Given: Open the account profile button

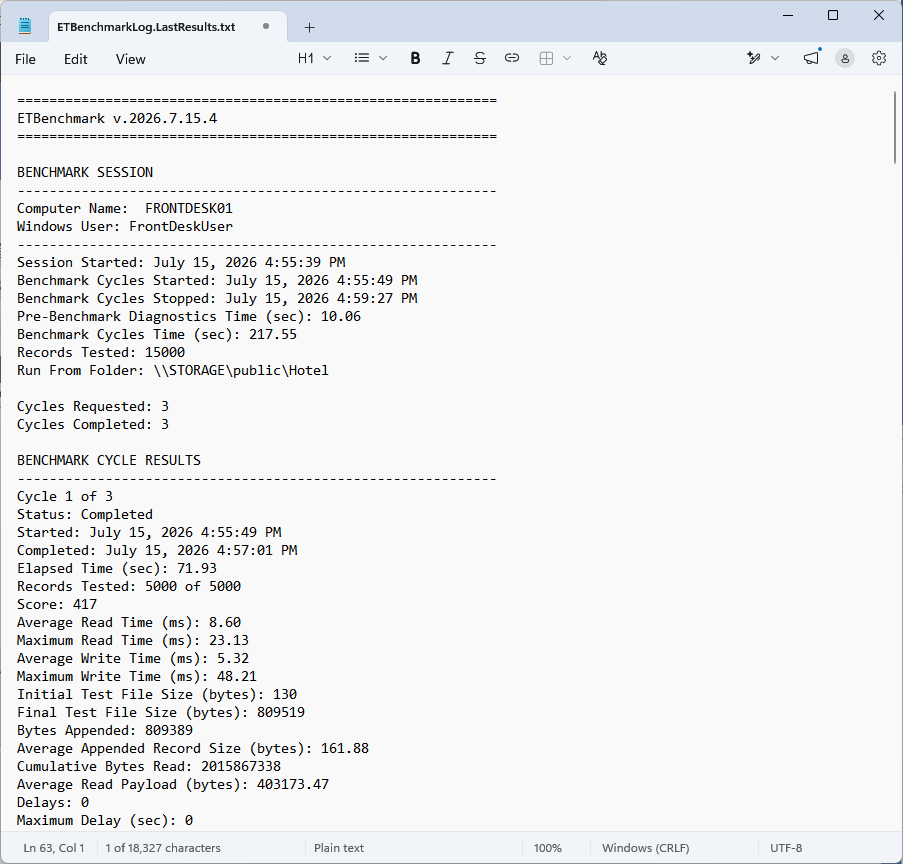Looking at the screenshot, I should 845,58.
